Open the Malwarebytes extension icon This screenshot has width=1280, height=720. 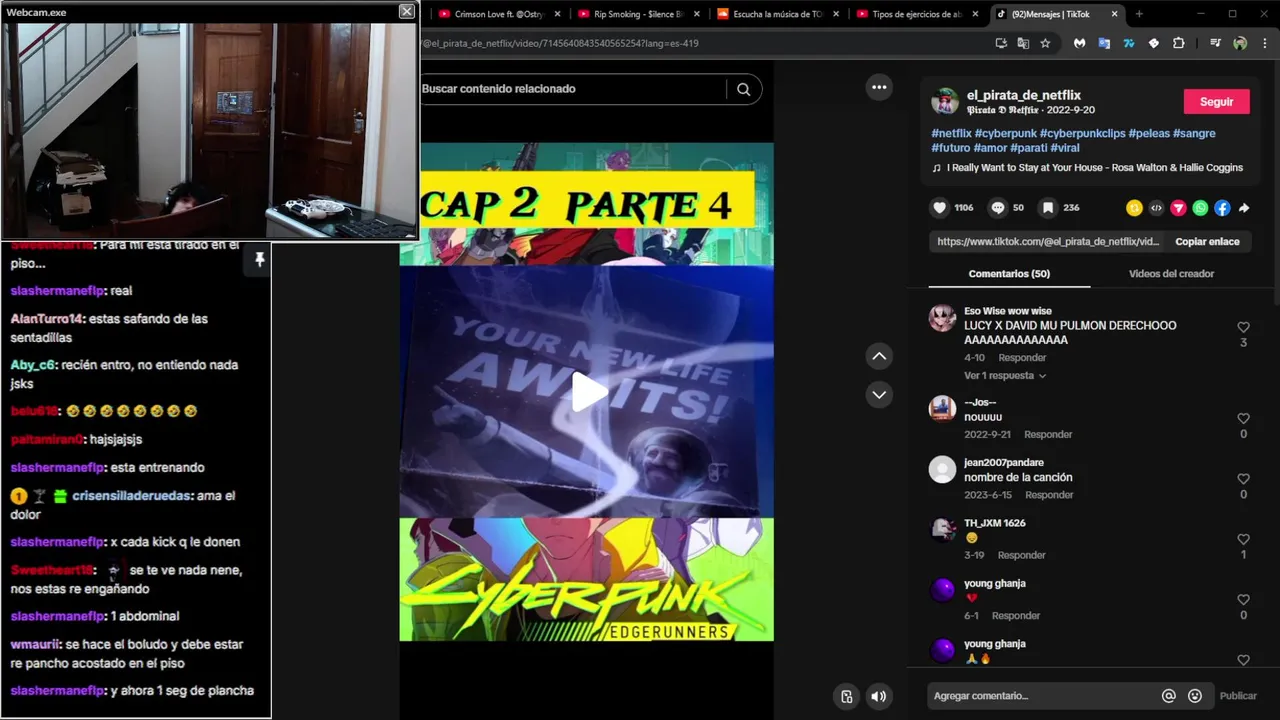click(x=1080, y=43)
